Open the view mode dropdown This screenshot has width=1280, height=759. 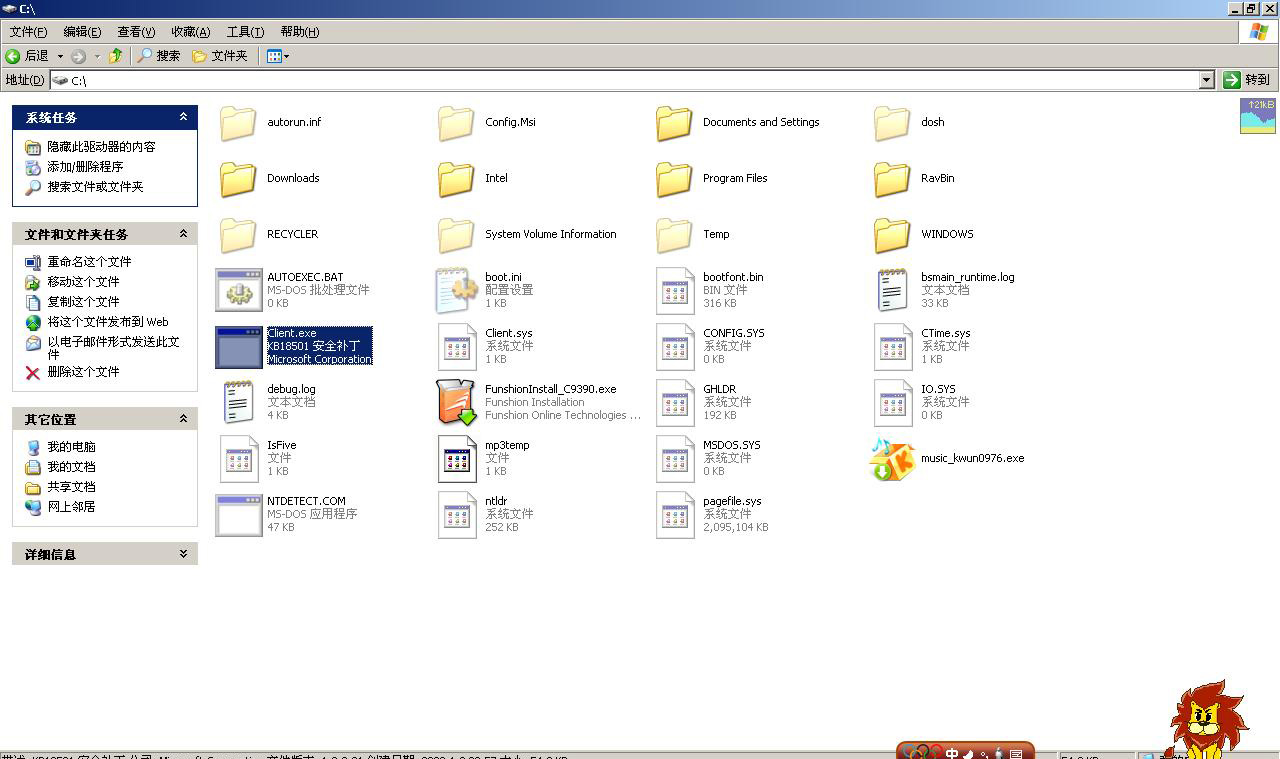(278, 56)
